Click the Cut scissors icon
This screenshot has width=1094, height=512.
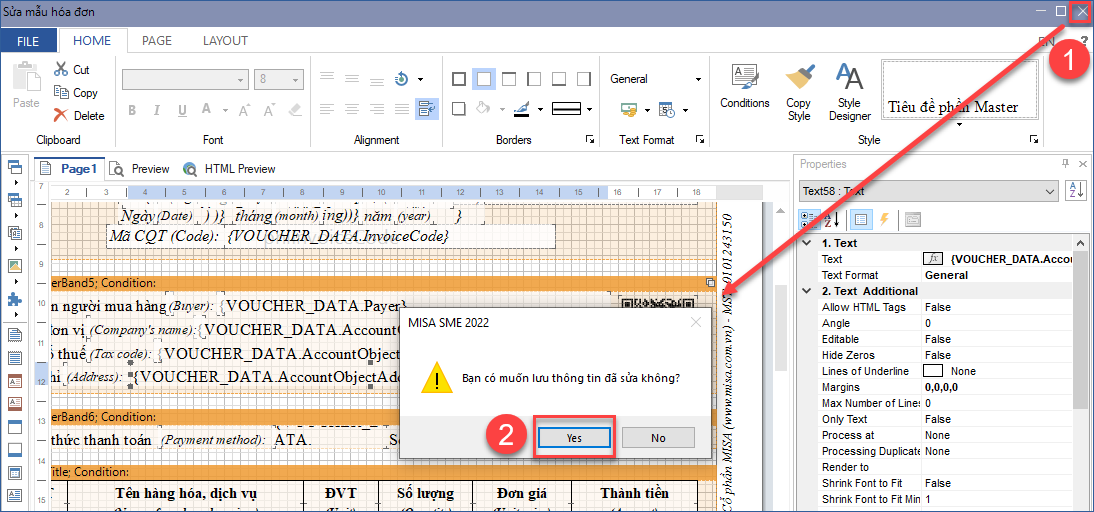(x=62, y=70)
